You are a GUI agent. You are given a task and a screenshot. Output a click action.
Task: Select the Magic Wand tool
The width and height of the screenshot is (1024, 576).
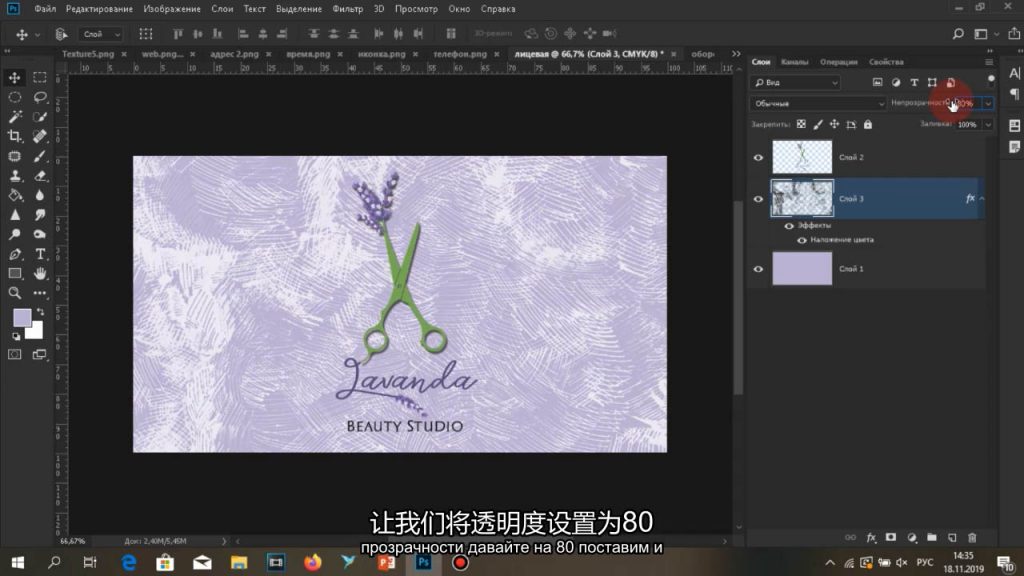(x=14, y=117)
